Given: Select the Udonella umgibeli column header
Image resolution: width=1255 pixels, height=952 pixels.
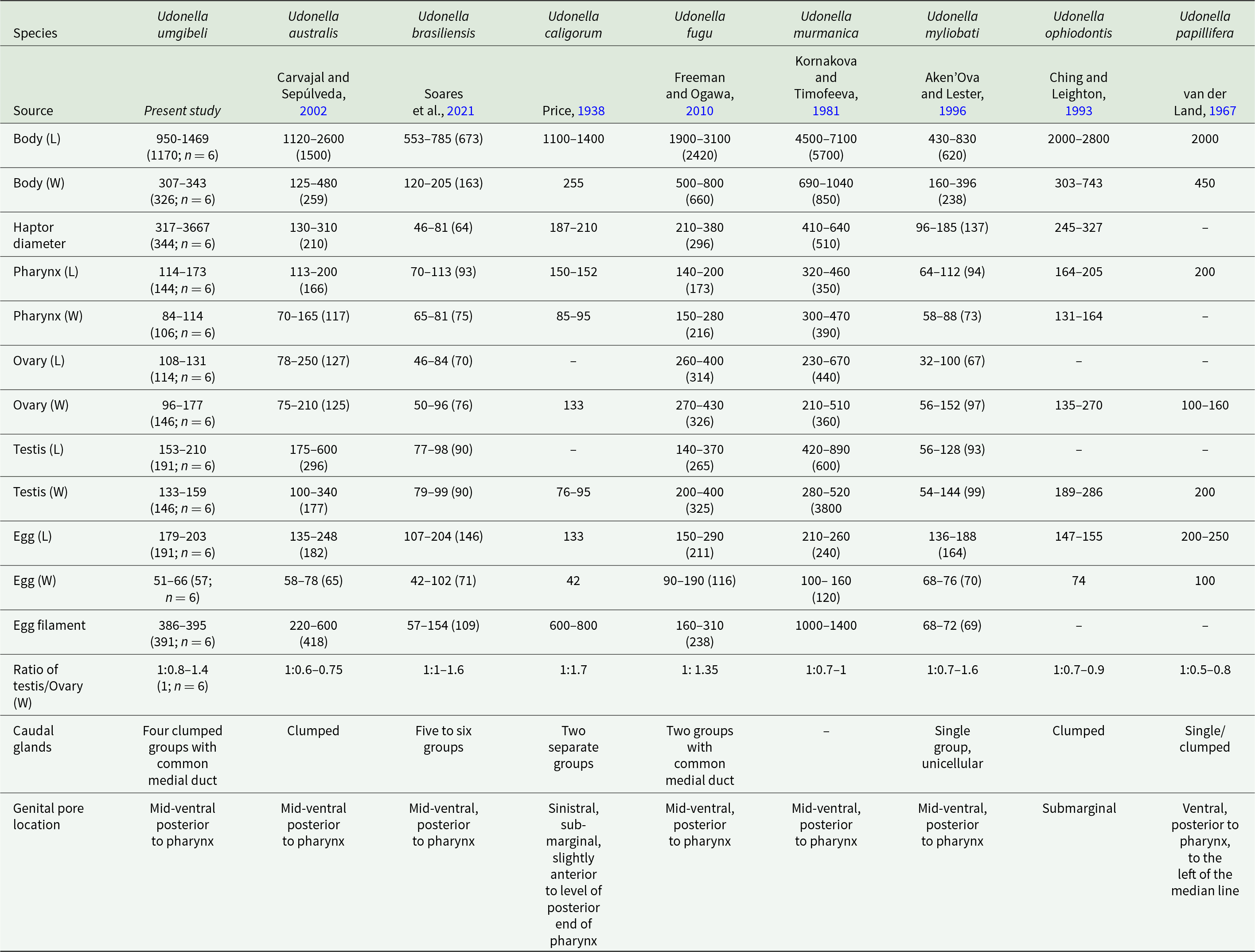Looking at the screenshot, I should pos(182,24).
